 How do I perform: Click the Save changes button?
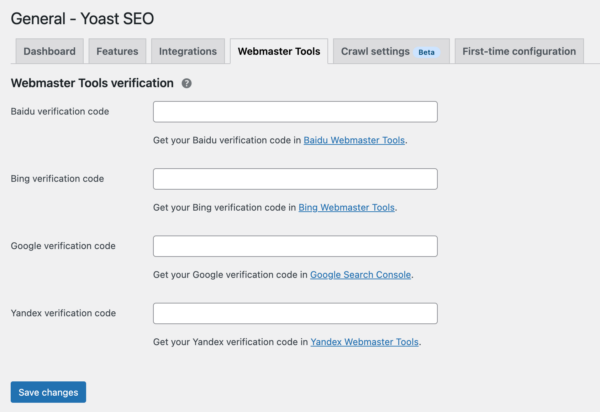click(x=48, y=392)
